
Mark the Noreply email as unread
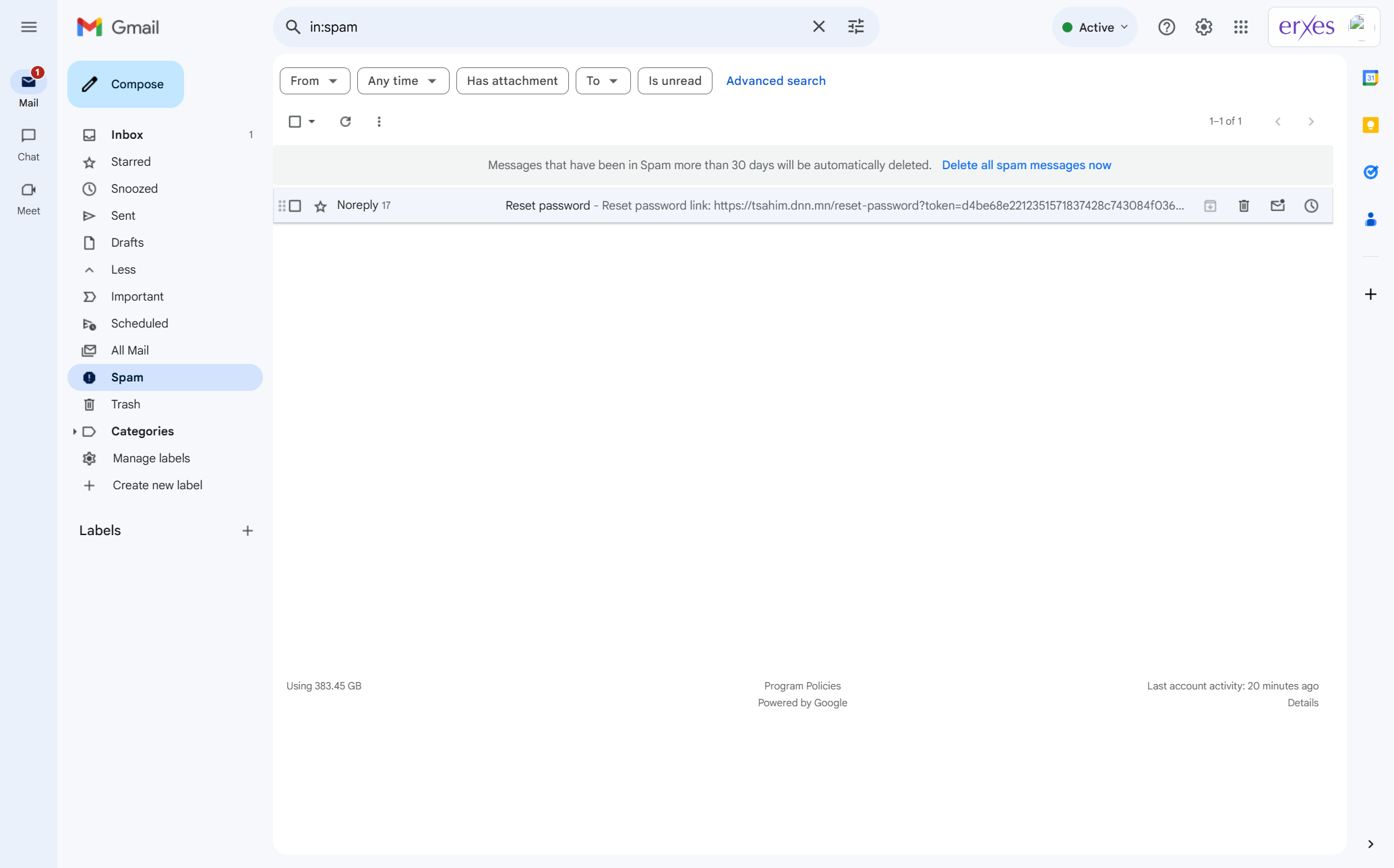1278,206
